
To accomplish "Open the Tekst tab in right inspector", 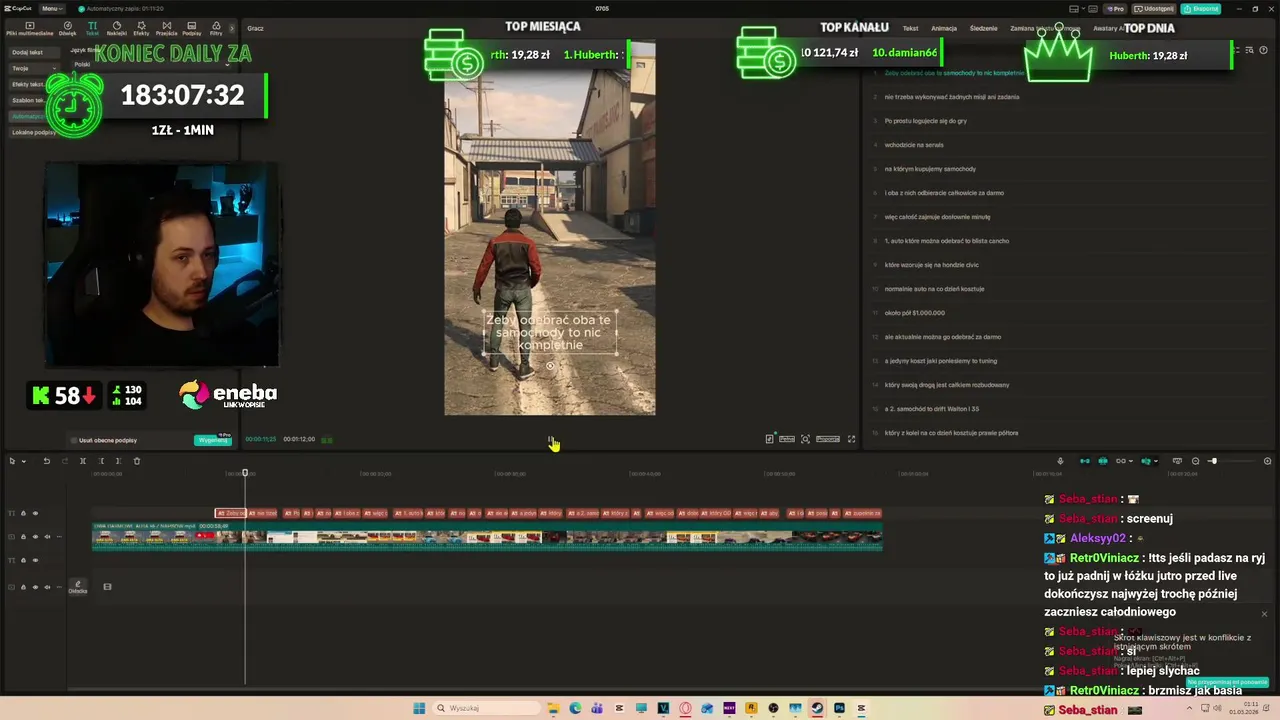I will pyautogui.click(x=910, y=28).
